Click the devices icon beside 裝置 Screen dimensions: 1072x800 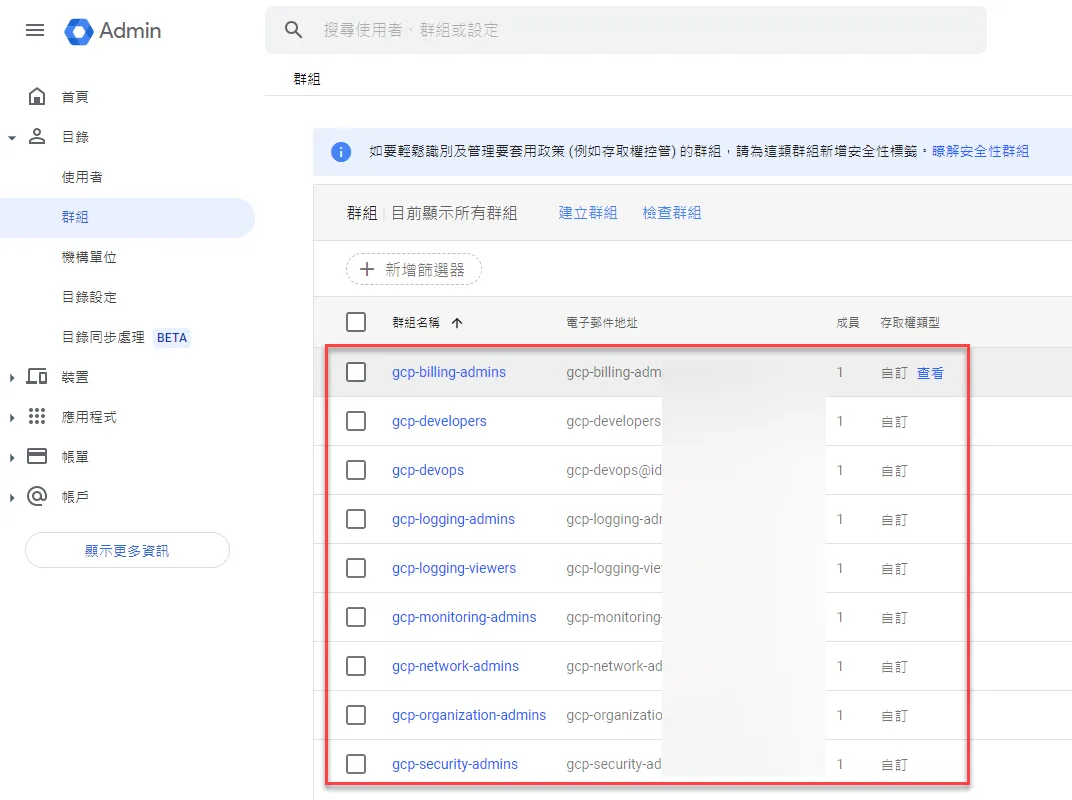(37, 377)
